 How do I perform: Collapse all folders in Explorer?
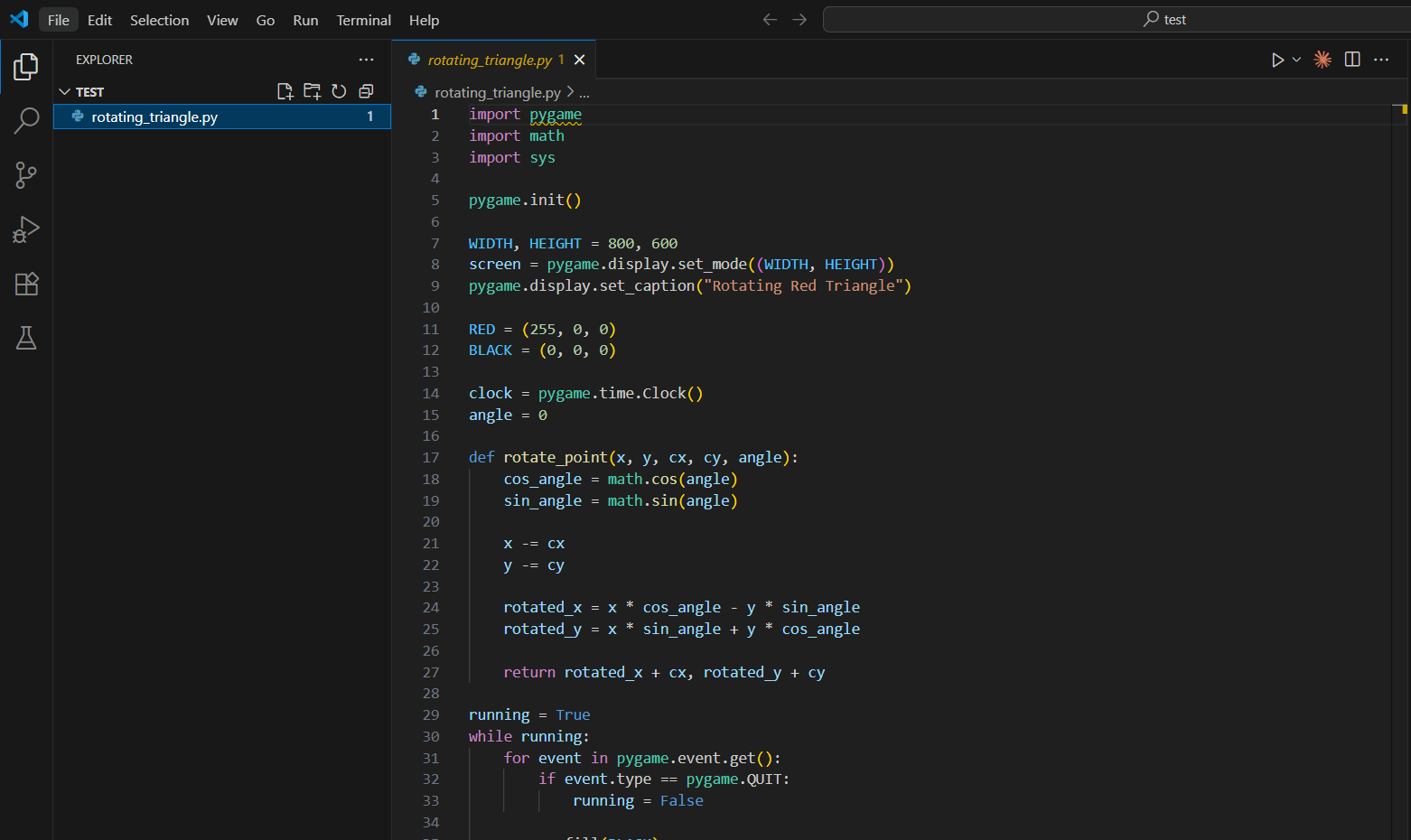(x=366, y=91)
